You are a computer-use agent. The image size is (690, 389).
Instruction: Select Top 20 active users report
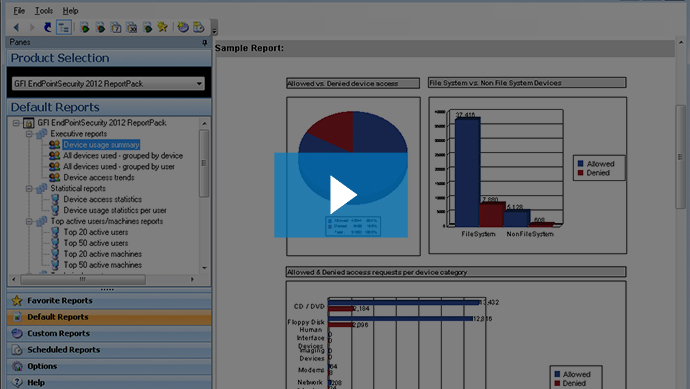96,232
